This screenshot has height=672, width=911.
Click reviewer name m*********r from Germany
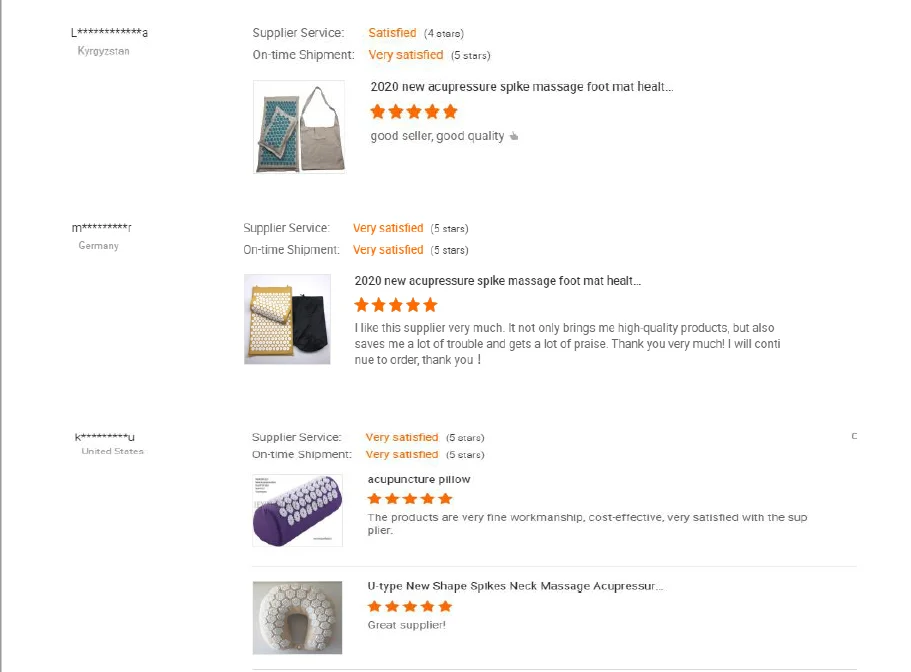pos(102,228)
